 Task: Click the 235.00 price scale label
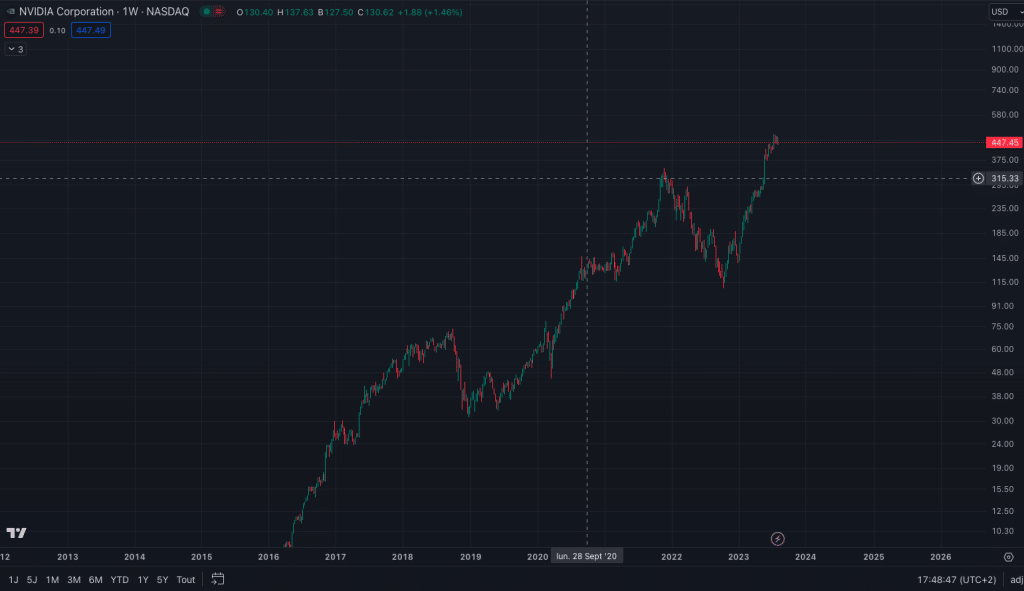(1004, 208)
